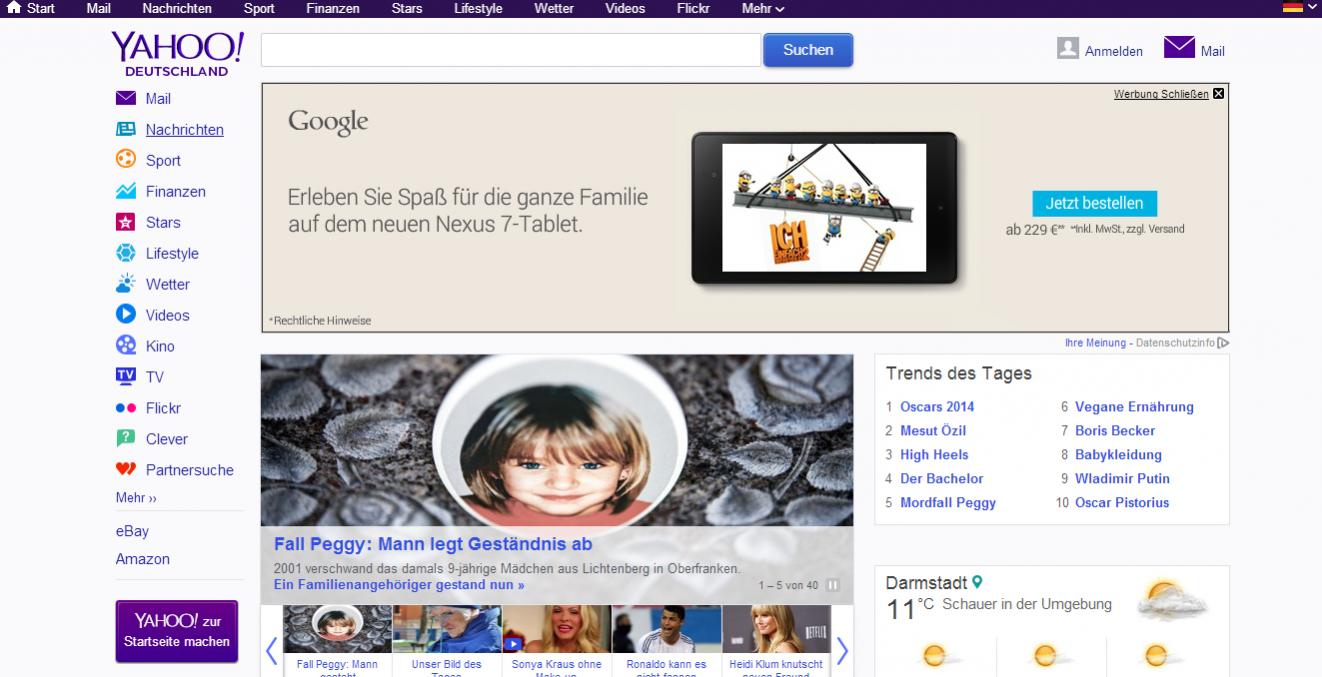Open the Wladimir Putin trend
This screenshot has width=1322, height=677.
[x=1122, y=478]
